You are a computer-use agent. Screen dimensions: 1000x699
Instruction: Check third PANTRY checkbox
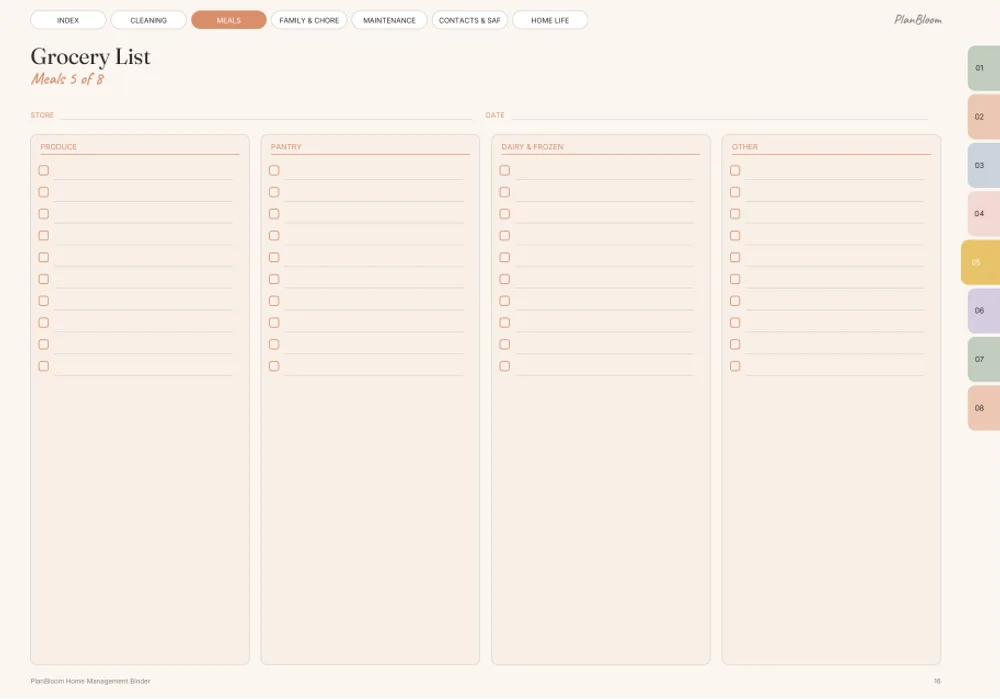point(274,214)
